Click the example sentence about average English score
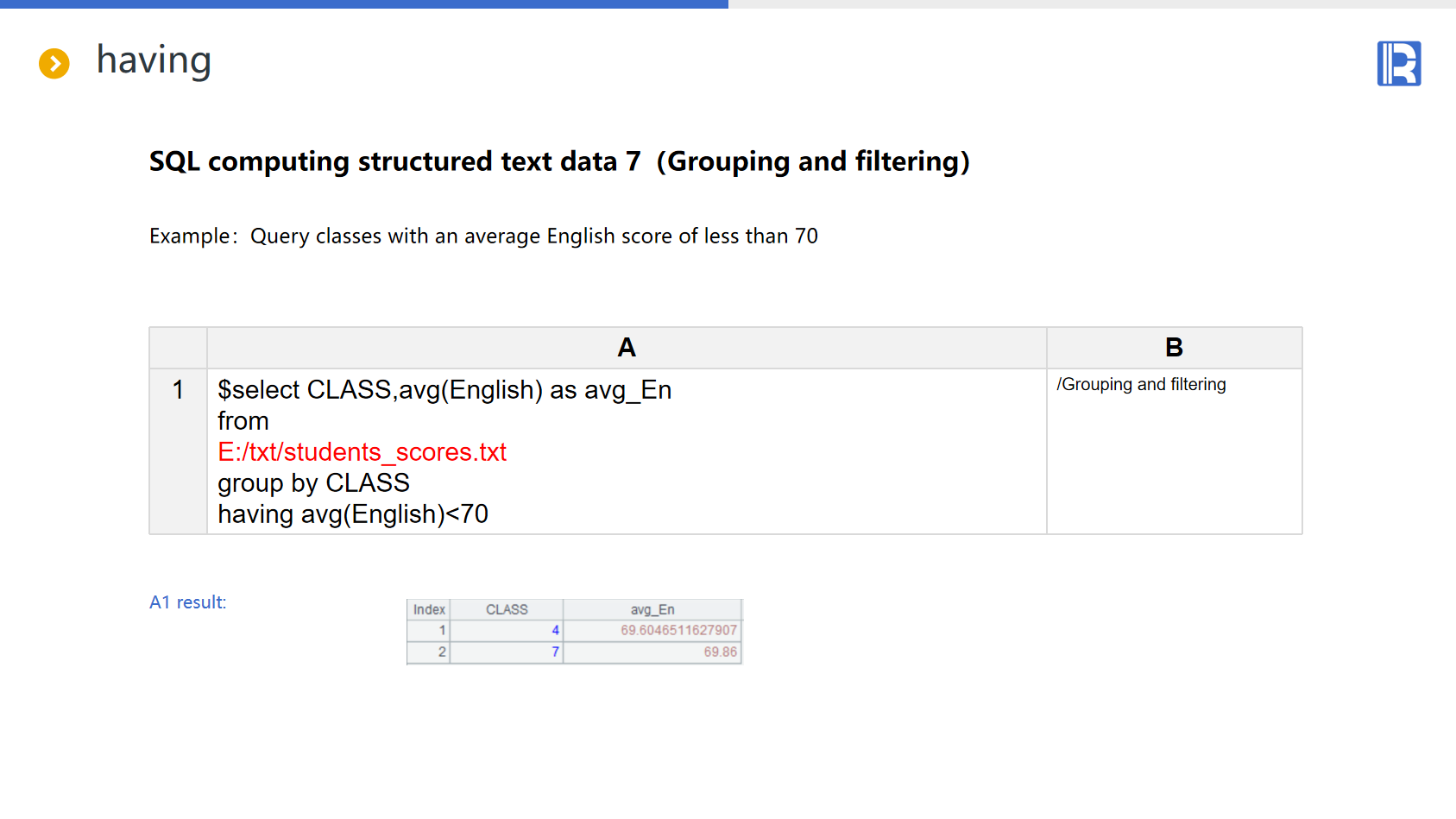Screen dimensions: 1456x819 click(x=483, y=236)
